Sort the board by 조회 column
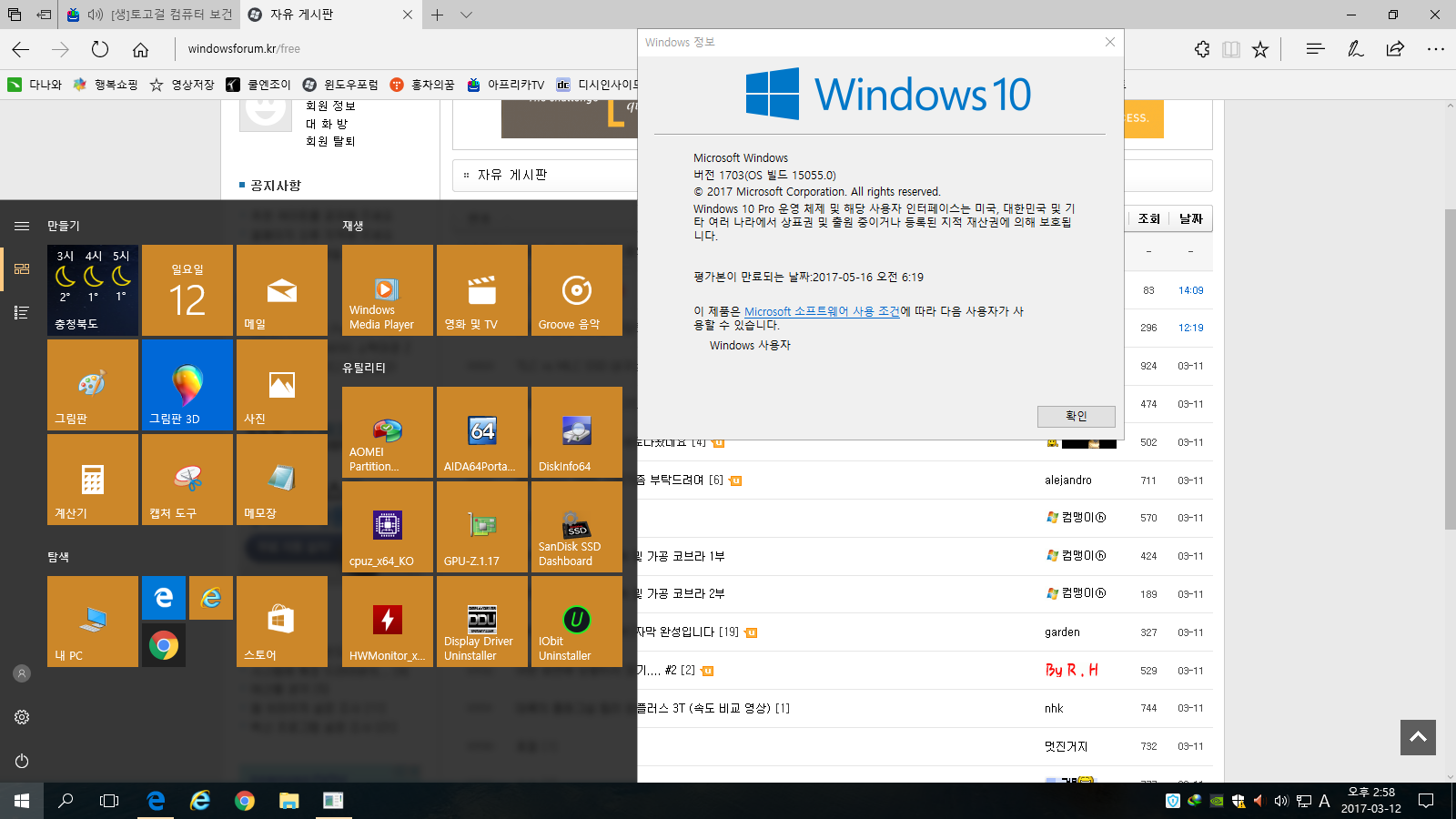Viewport: 1456px width, 819px height. tap(1149, 218)
